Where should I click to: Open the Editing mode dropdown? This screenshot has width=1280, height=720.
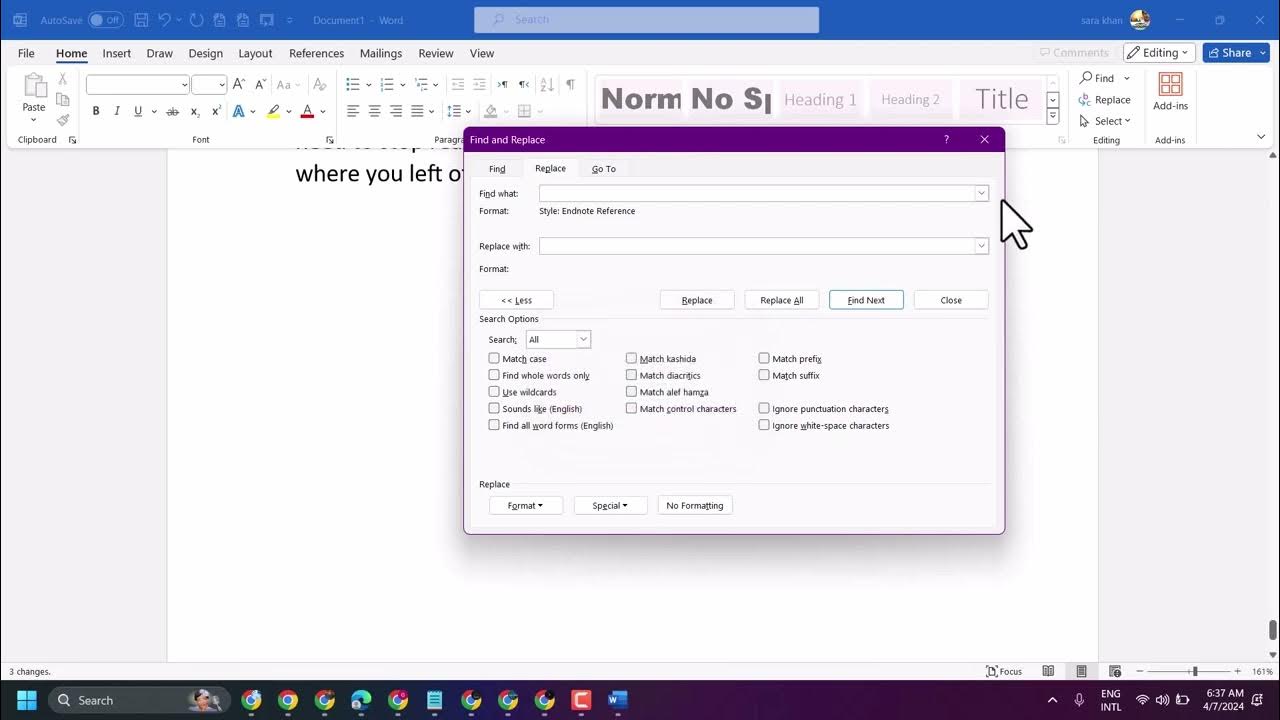tap(1160, 53)
